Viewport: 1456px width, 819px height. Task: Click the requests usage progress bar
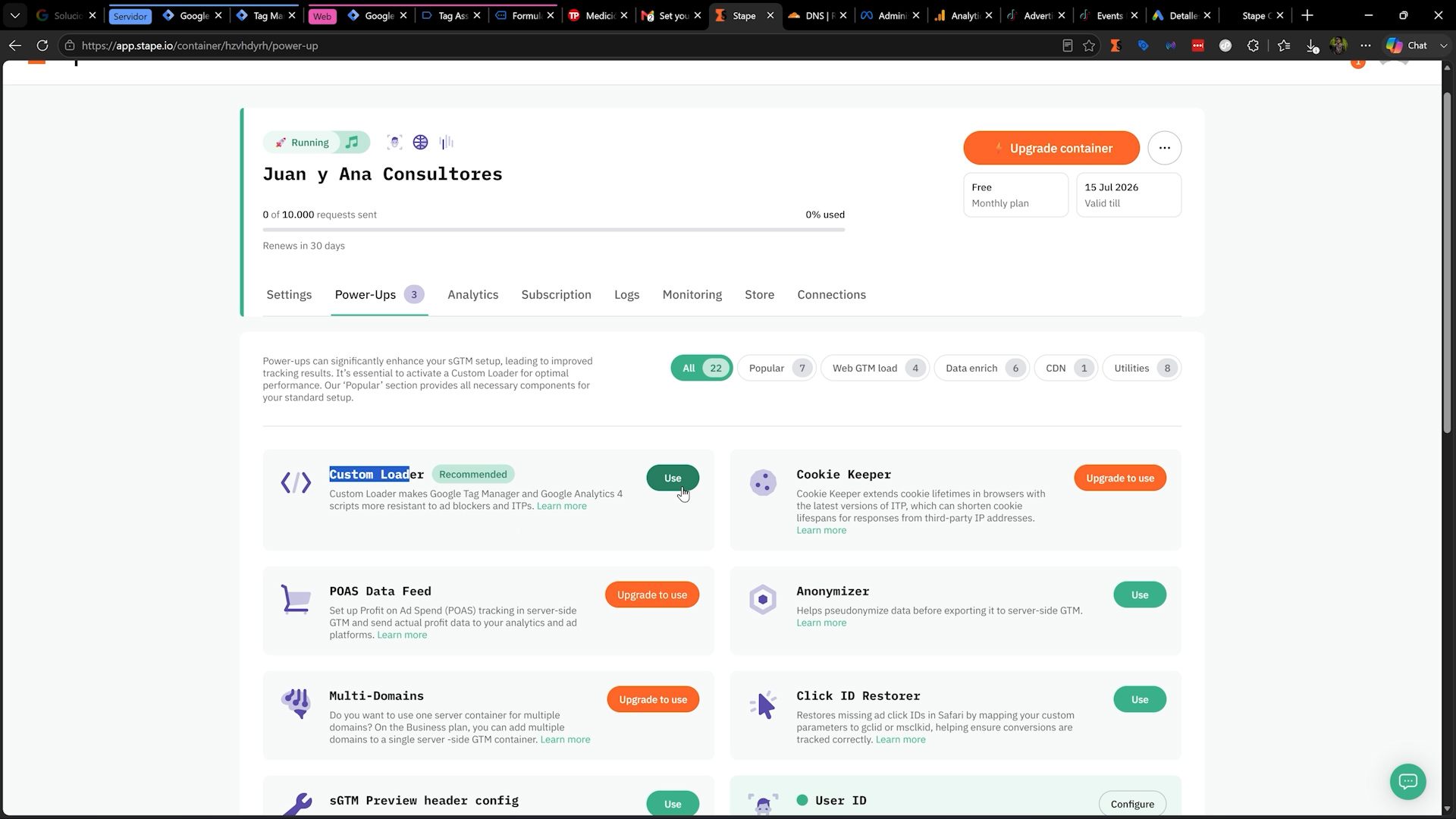coord(554,229)
